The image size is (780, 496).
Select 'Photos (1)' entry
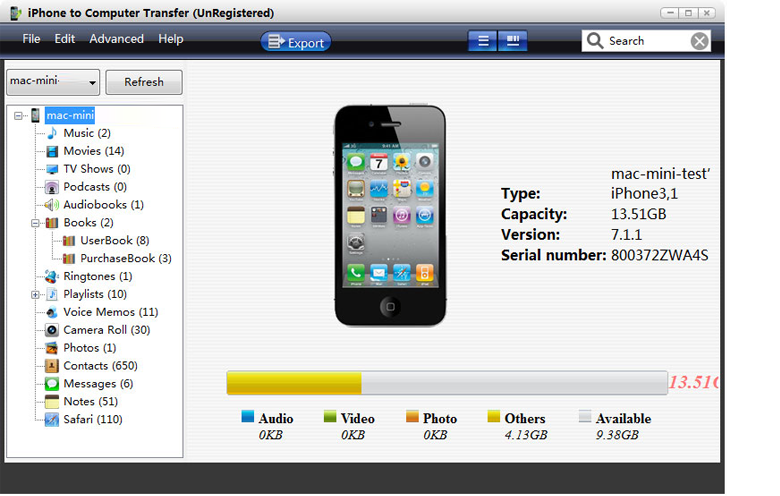pos(90,348)
